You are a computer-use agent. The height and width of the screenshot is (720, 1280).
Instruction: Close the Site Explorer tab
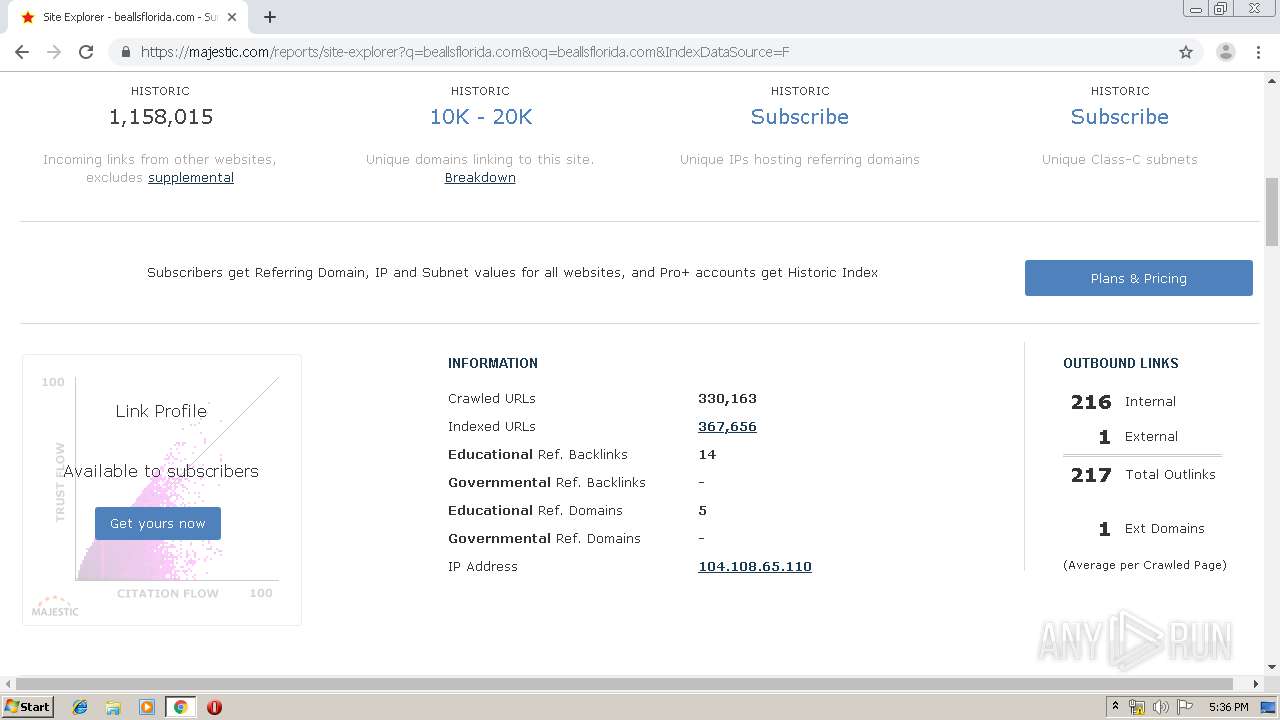point(232,17)
